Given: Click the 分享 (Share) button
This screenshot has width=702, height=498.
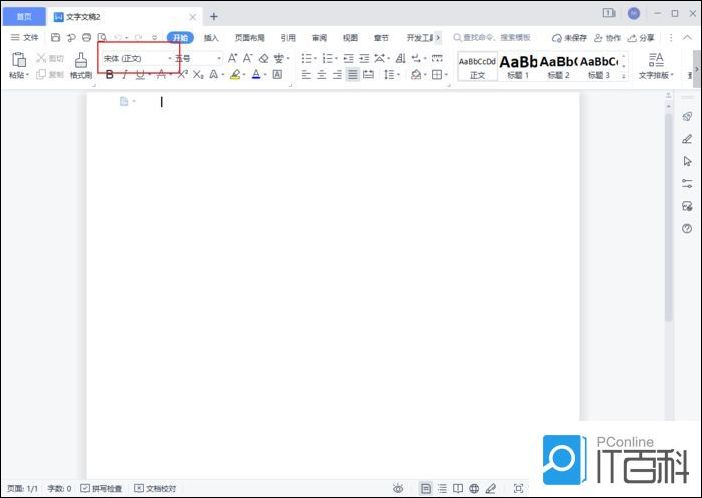Looking at the screenshot, I should click(x=641, y=38).
